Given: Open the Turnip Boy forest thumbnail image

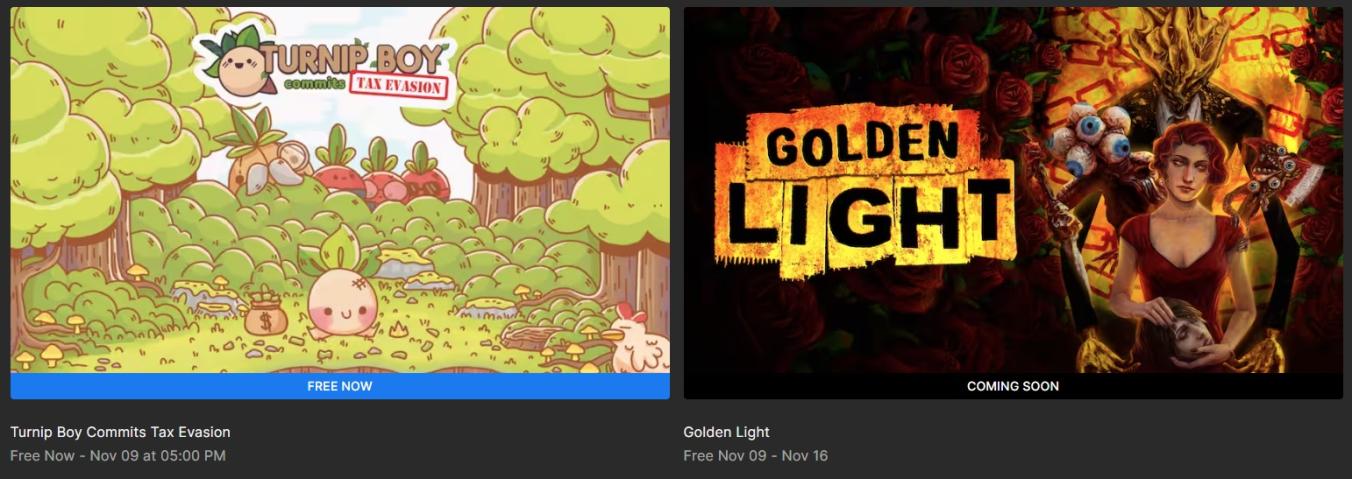Looking at the screenshot, I should click(340, 190).
